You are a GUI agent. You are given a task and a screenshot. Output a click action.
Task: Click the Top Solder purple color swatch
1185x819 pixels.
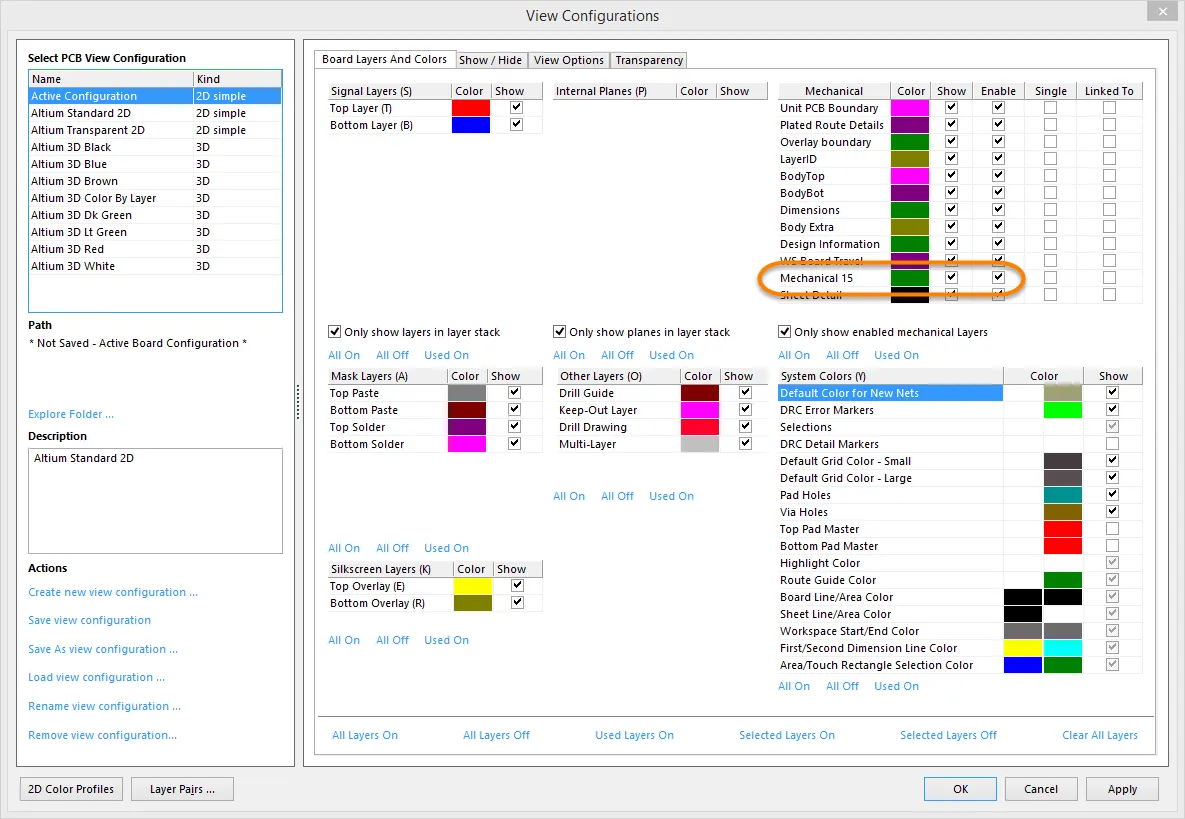pos(467,427)
